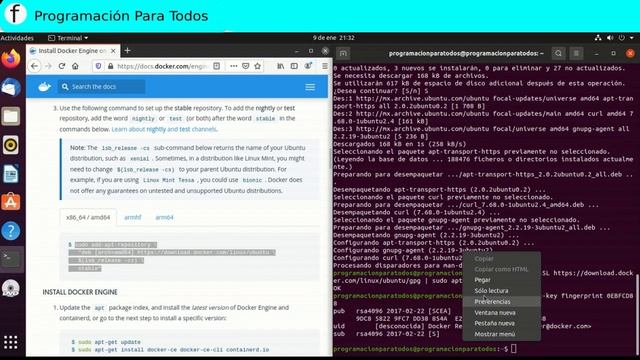Save page to Pocket
640x360 pixels.
pos(246,66)
